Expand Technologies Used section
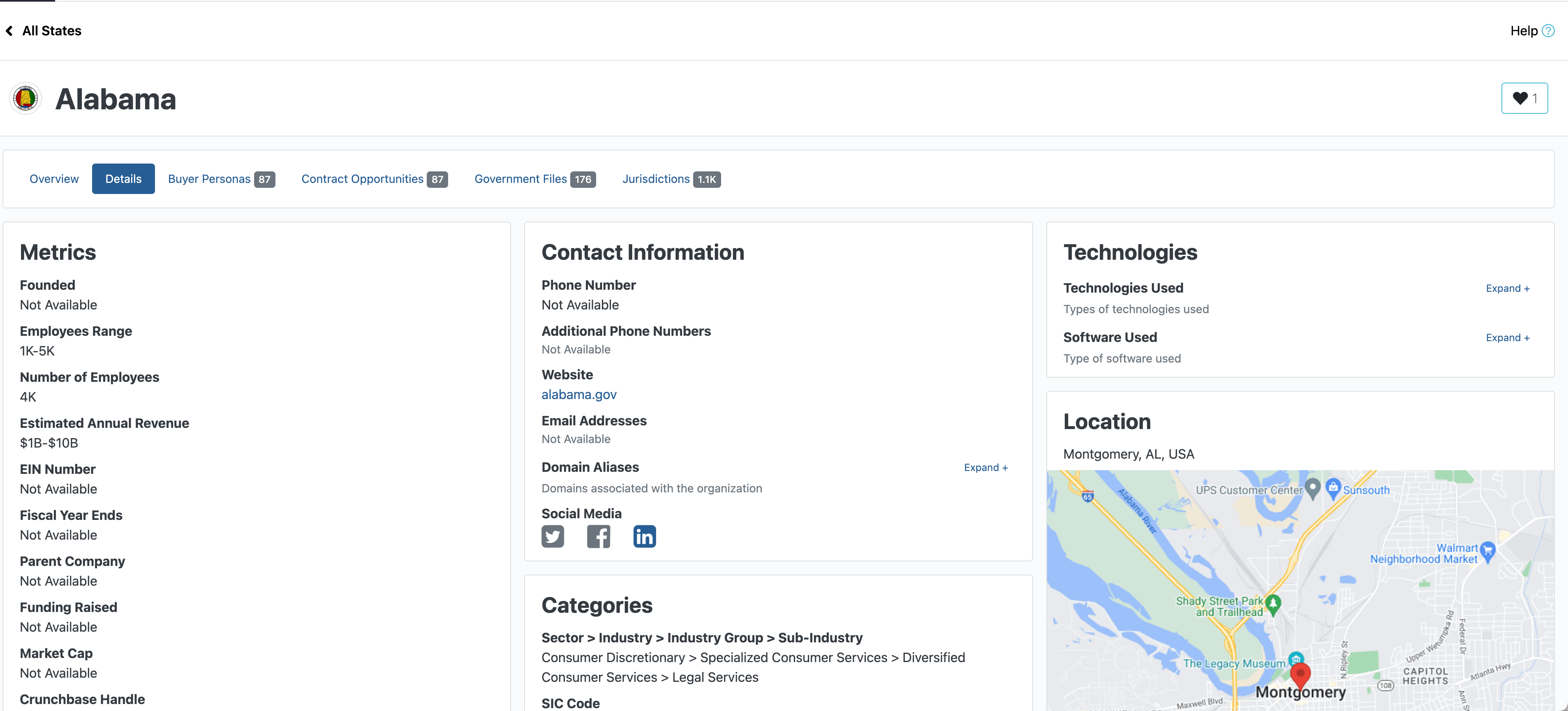 [1507, 288]
